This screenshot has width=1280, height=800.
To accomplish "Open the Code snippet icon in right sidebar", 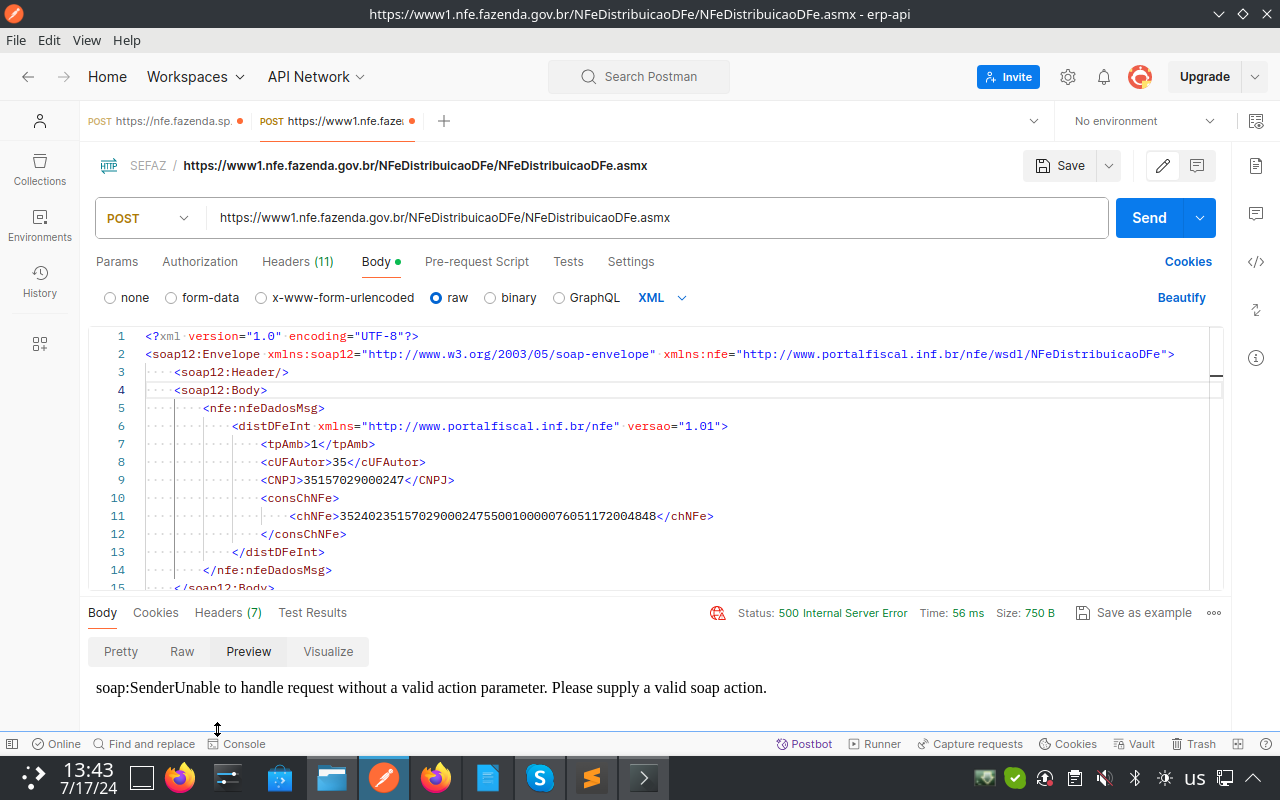I will click(x=1256, y=262).
